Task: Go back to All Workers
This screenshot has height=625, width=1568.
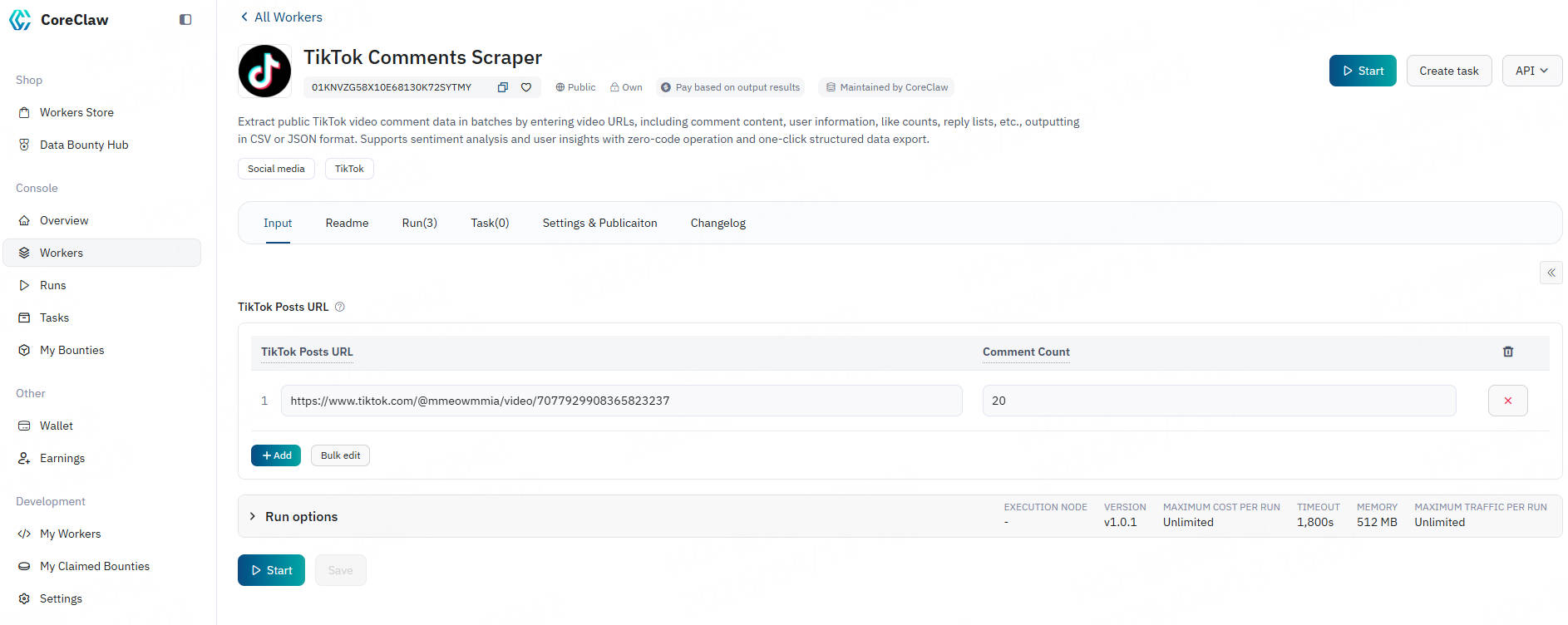Action: 281,17
